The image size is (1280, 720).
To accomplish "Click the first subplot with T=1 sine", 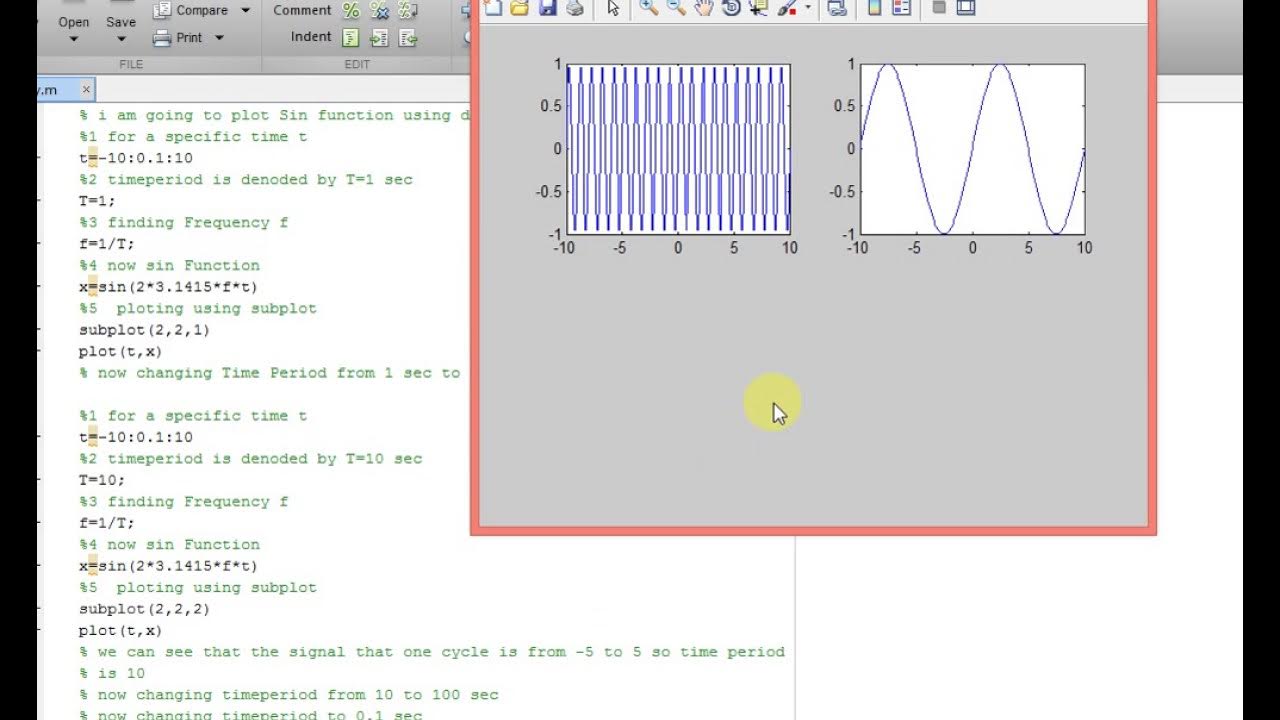I will [x=679, y=149].
